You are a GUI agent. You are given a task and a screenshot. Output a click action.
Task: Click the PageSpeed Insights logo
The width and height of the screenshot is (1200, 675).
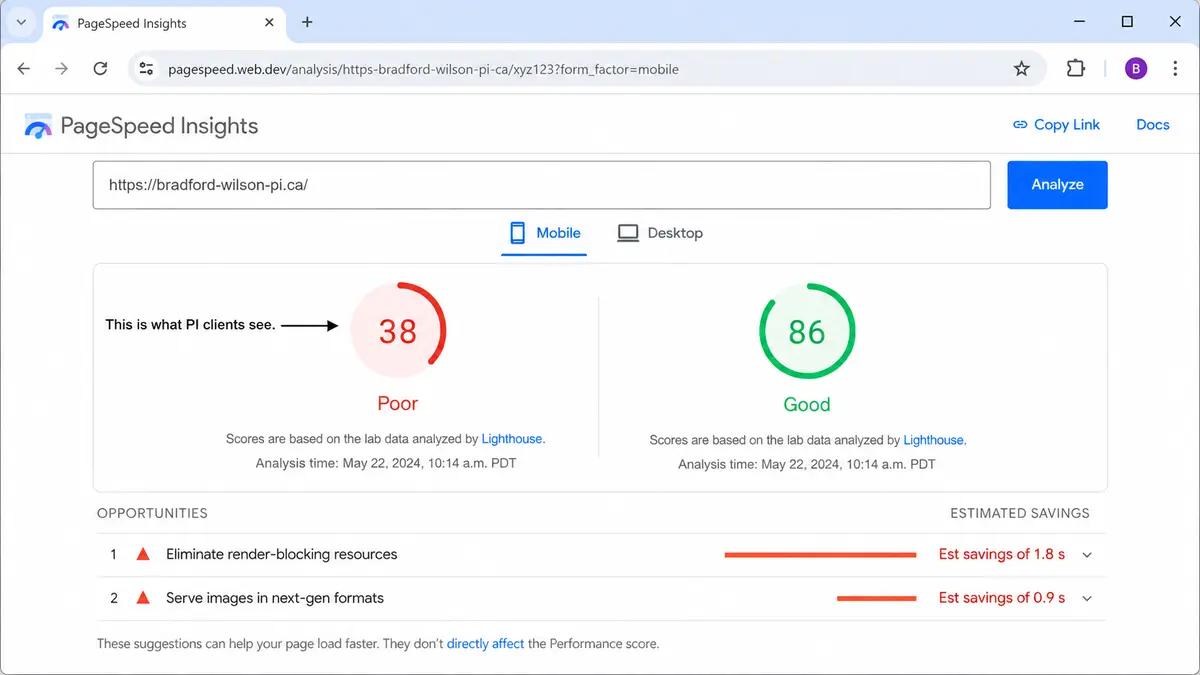click(38, 126)
